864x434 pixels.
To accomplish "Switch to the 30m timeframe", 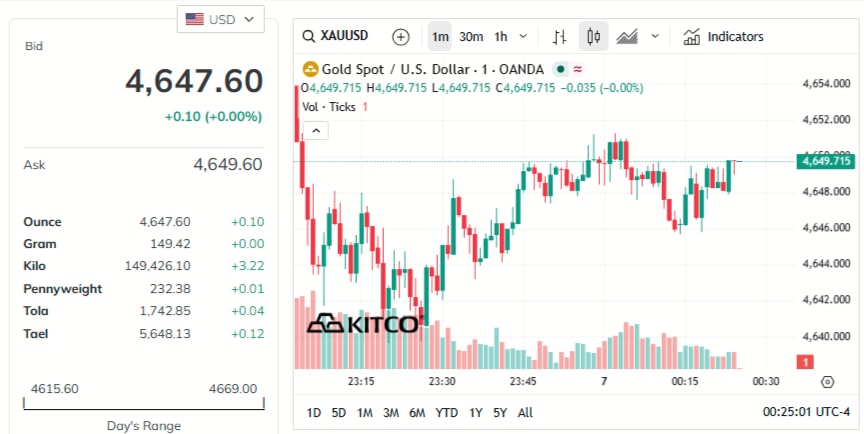I will (471, 37).
